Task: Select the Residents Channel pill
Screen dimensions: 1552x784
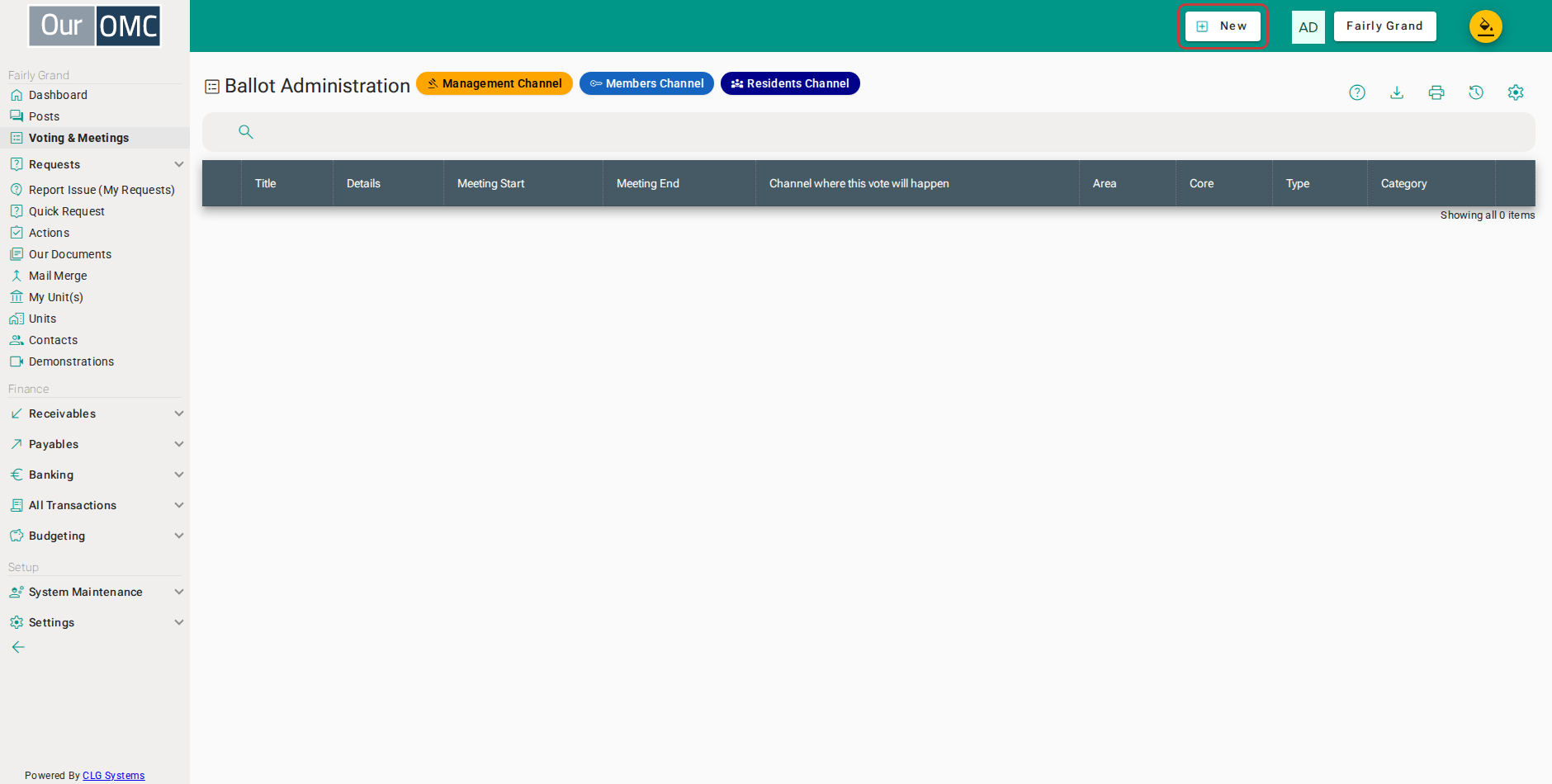Action: click(790, 83)
